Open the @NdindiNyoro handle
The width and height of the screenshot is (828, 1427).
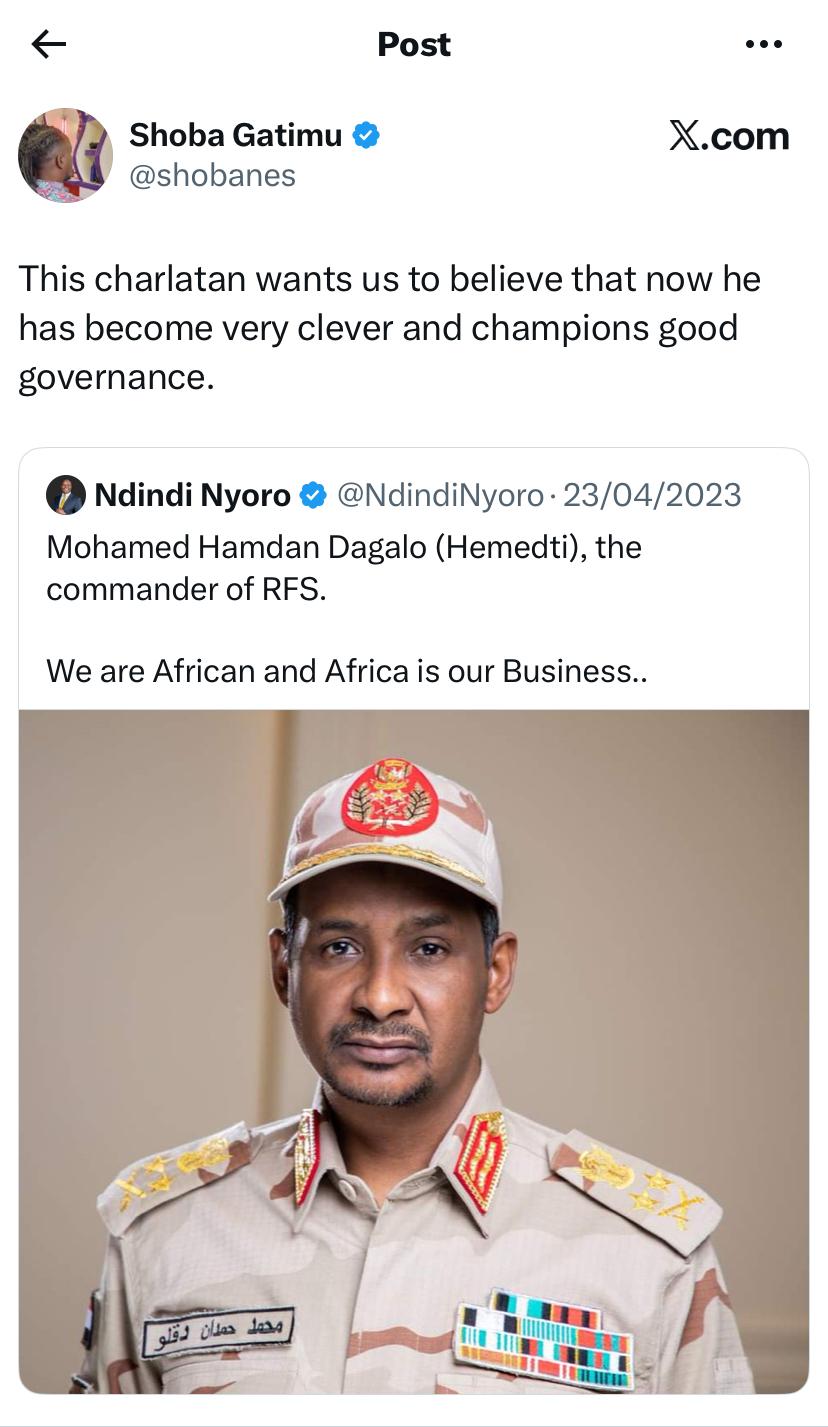click(440, 495)
